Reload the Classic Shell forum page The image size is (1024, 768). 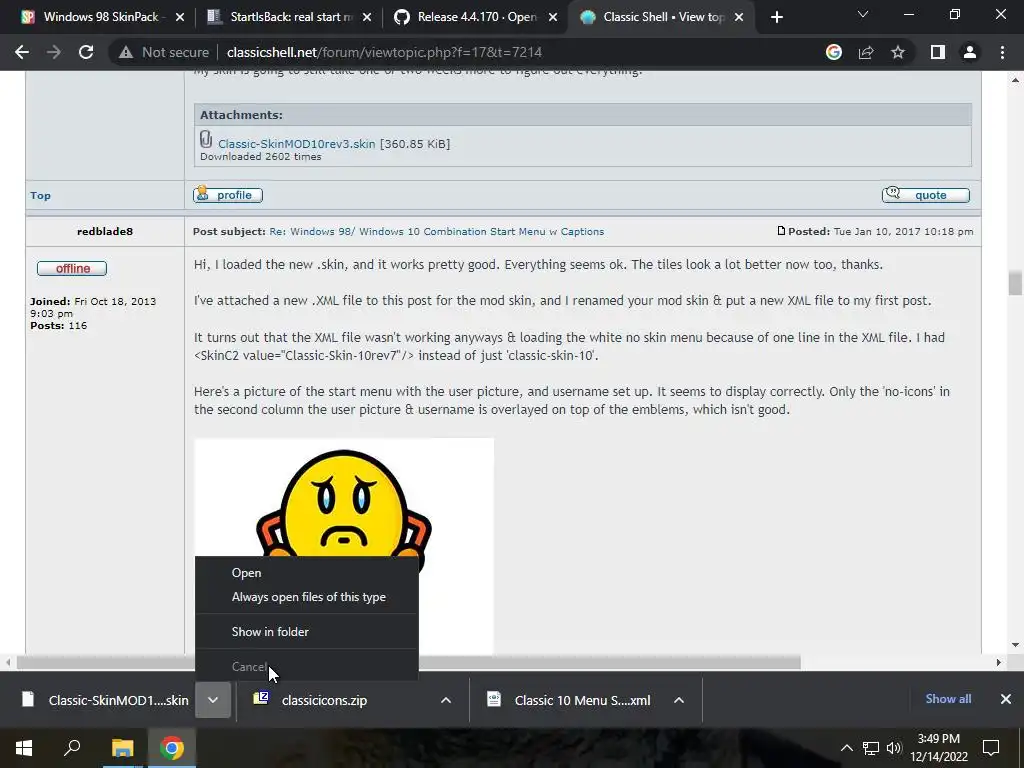pos(86,52)
